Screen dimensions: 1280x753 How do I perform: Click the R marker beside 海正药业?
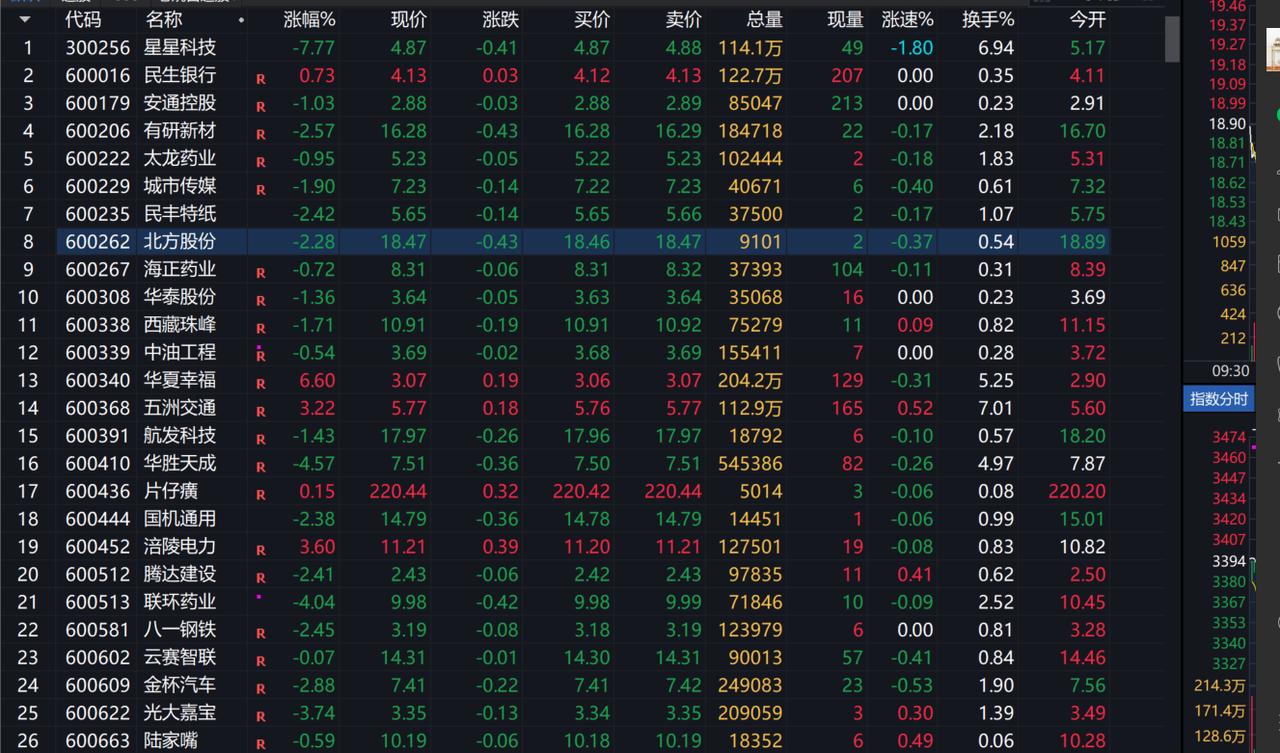[261, 273]
